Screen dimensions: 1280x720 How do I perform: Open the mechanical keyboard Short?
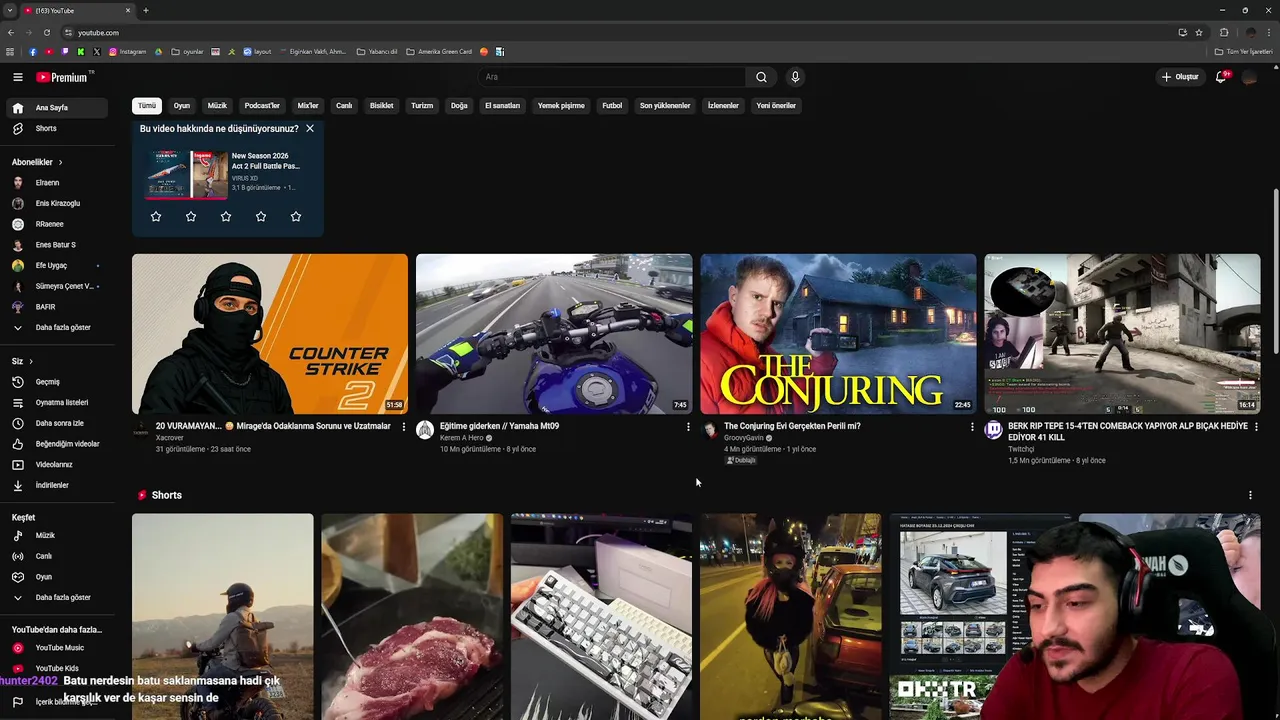(x=601, y=616)
